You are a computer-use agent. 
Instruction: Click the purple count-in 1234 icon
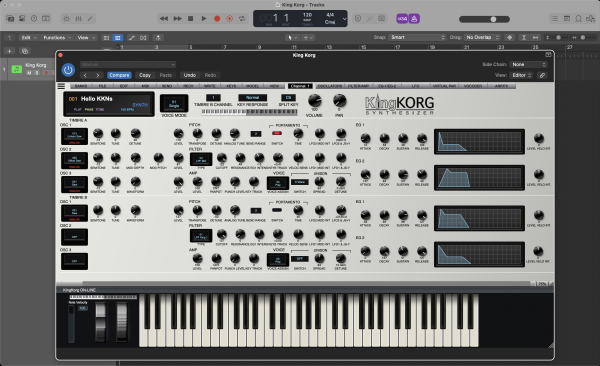(402, 18)
